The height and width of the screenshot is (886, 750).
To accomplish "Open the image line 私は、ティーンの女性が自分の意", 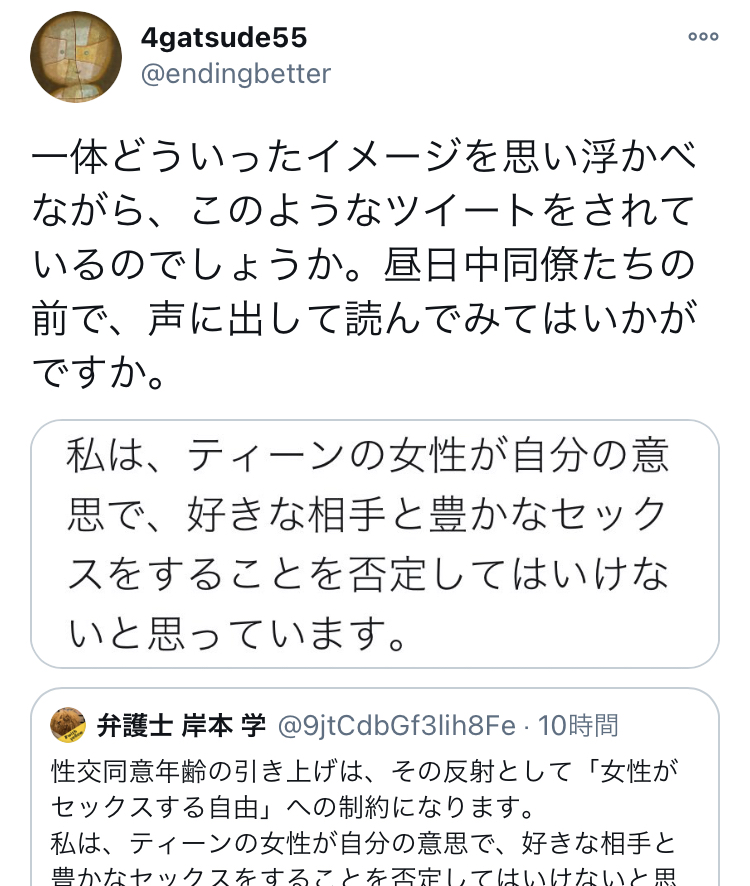I will coord(368,458).
